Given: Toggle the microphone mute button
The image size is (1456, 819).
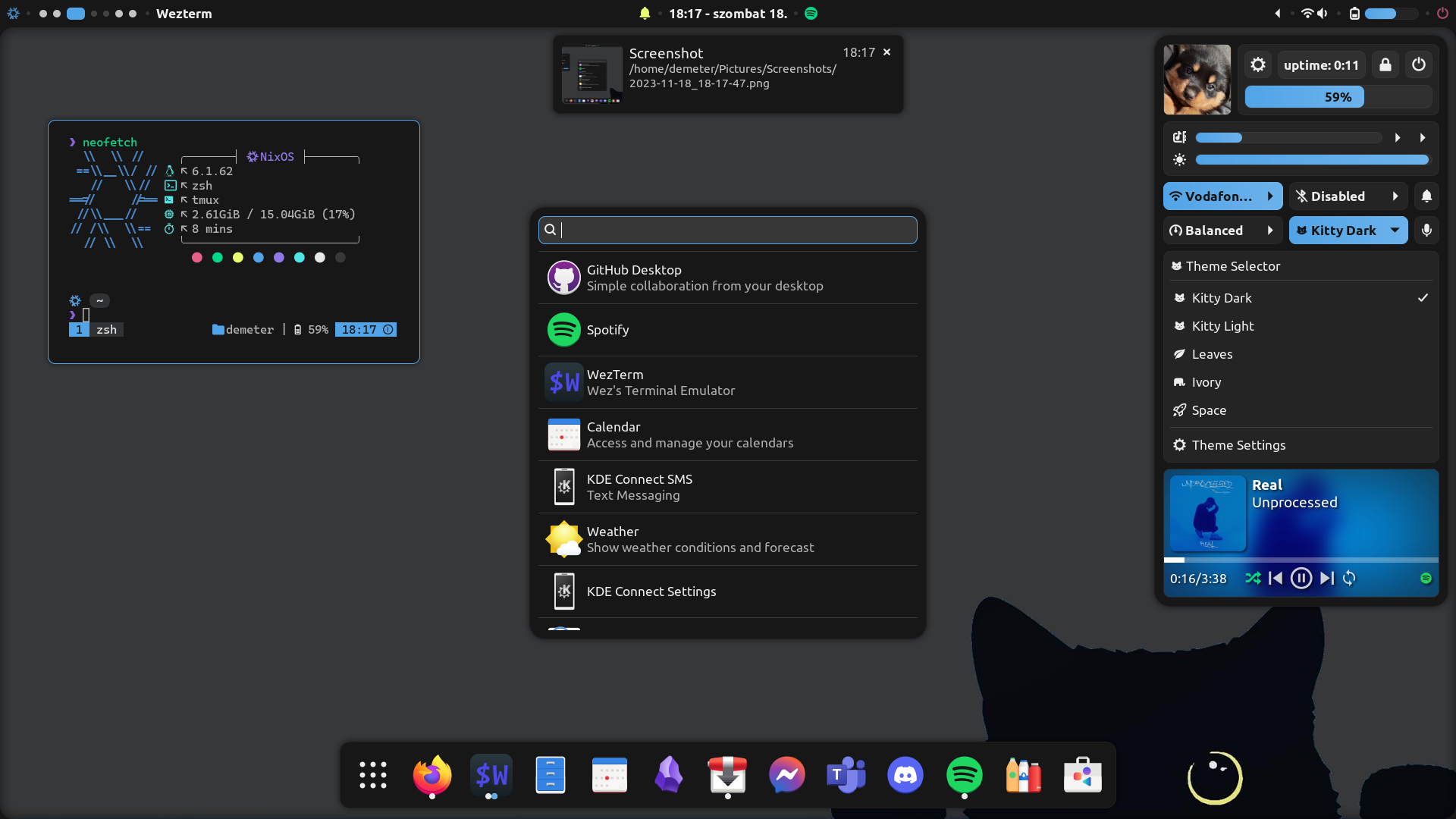Looking at the screenshot, I should [x=1426, y=231].
